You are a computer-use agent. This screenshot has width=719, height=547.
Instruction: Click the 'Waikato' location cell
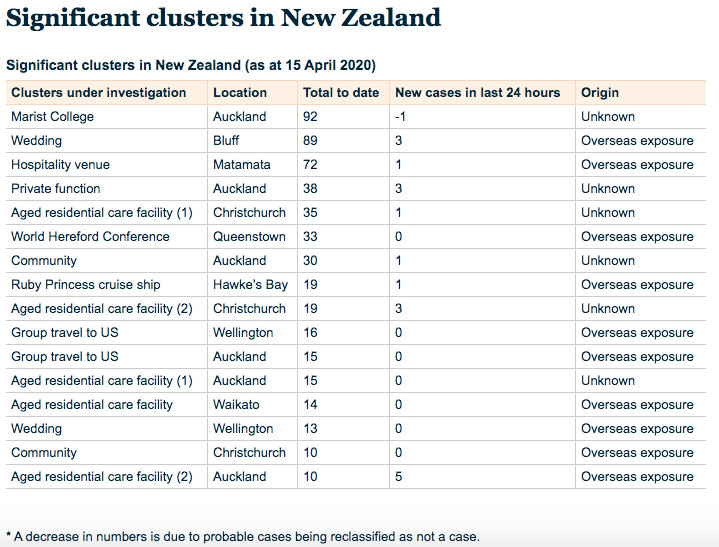pyautogui.click(x=236, y=405)
